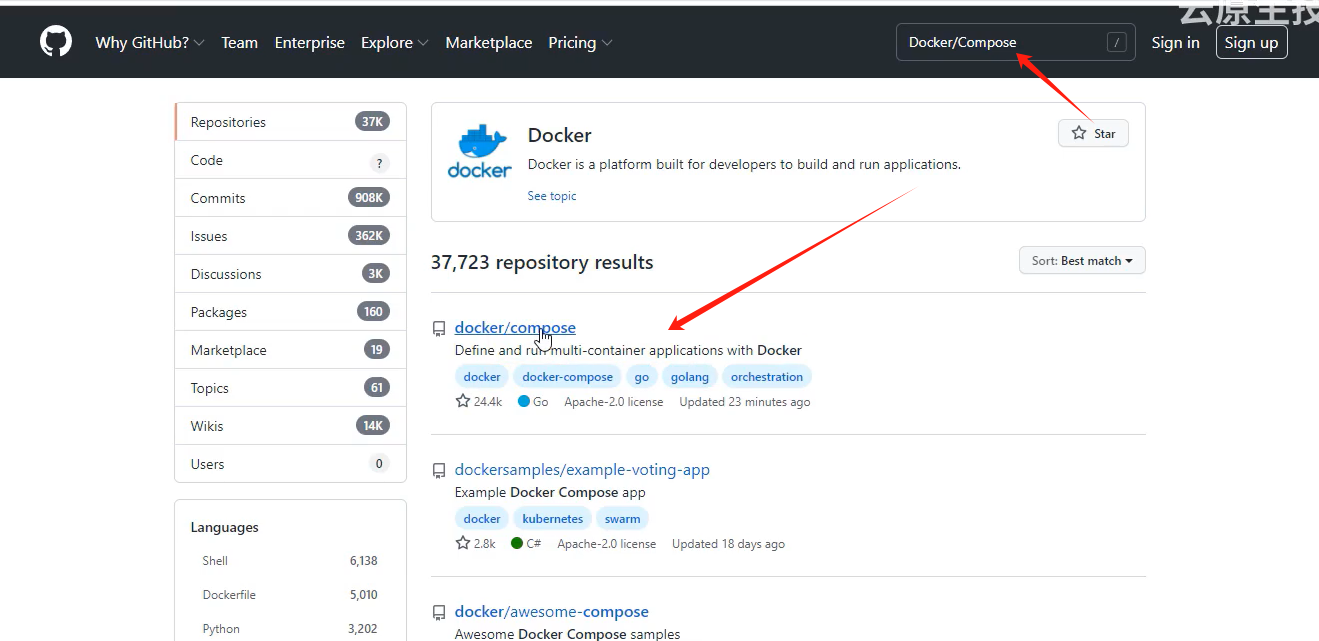Expand the Why GitHub? dropdown
The image size is (1319, 641).
[x=149, y=42]
